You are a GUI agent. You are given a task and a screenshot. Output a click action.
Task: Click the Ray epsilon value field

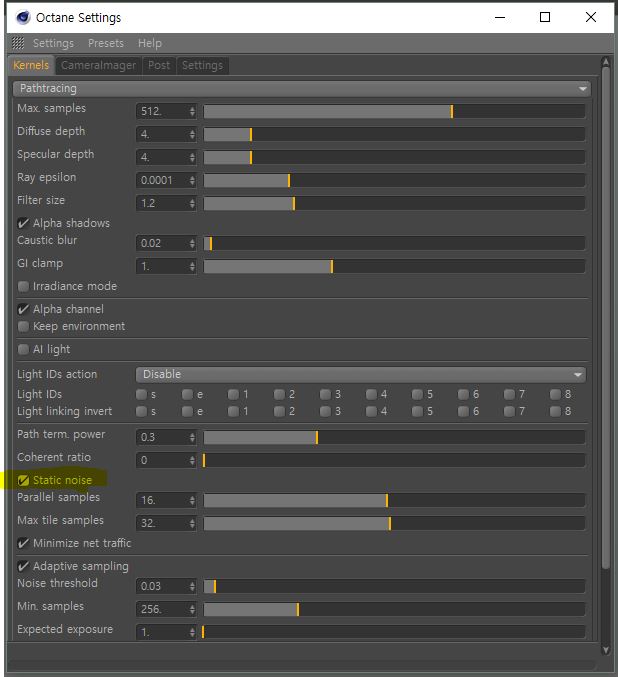coord(162,180)
